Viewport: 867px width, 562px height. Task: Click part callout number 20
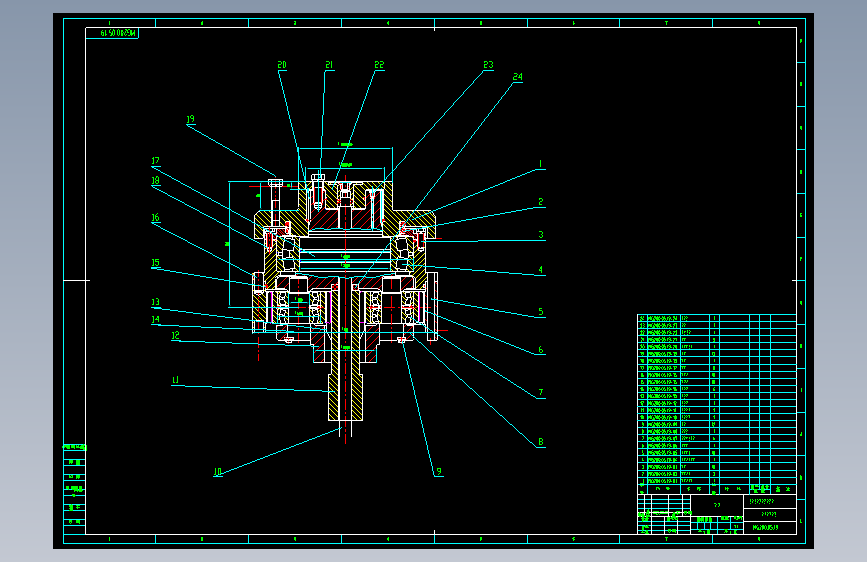coord(282,65)
